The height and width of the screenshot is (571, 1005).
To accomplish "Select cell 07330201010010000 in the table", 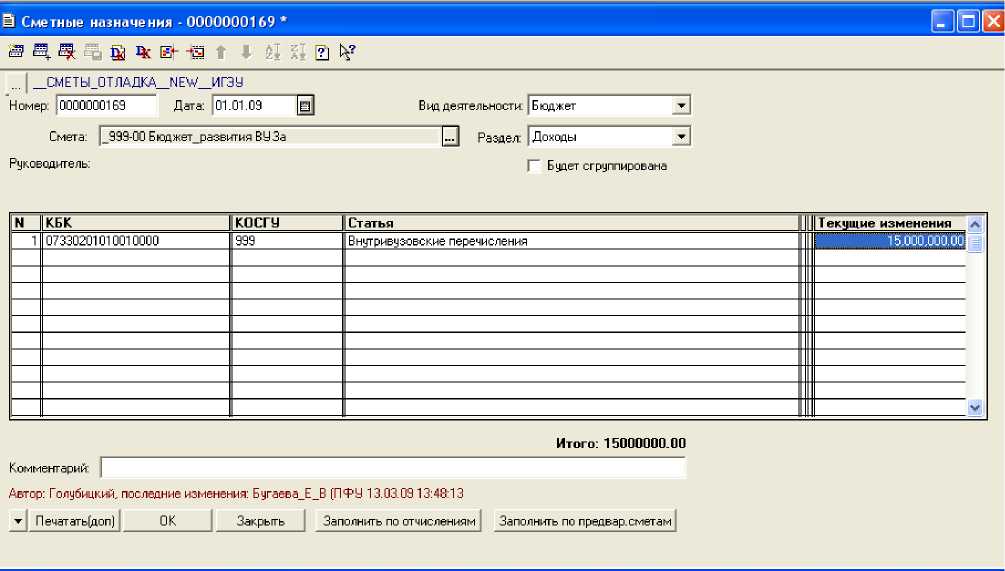I will (x=136, y=241).
